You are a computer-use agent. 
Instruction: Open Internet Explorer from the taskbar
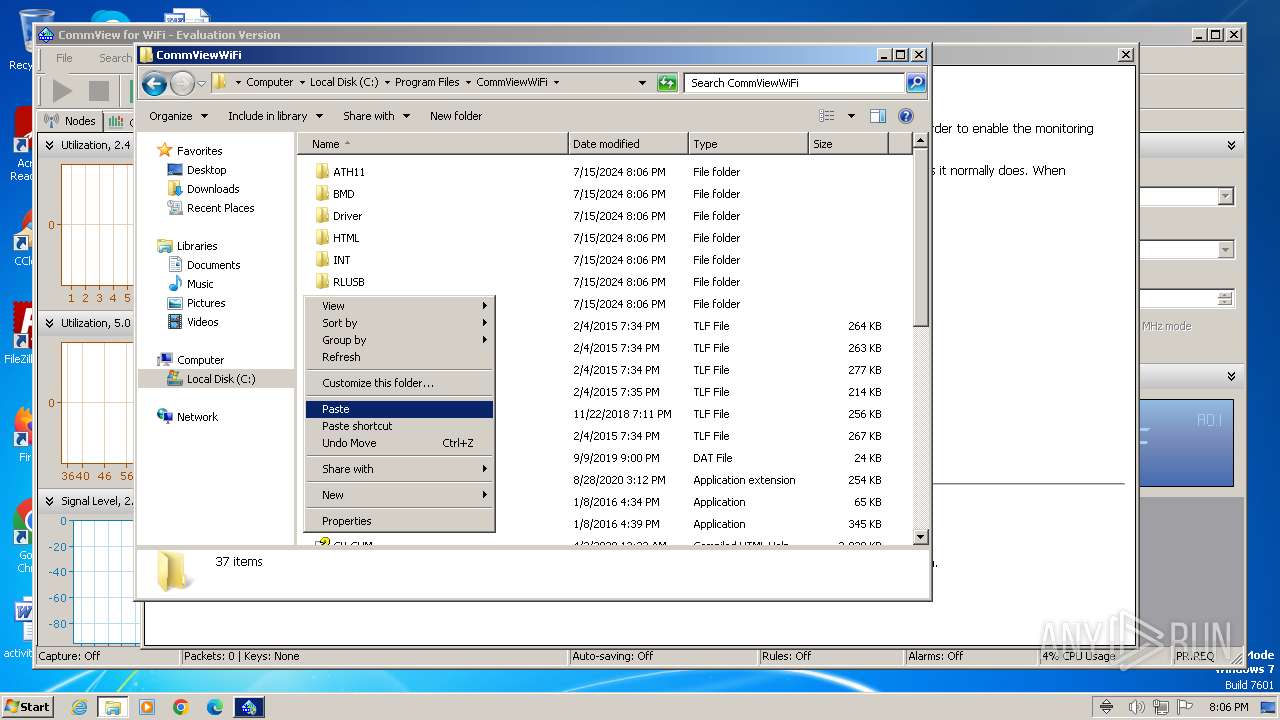click(x=79, y=707)
